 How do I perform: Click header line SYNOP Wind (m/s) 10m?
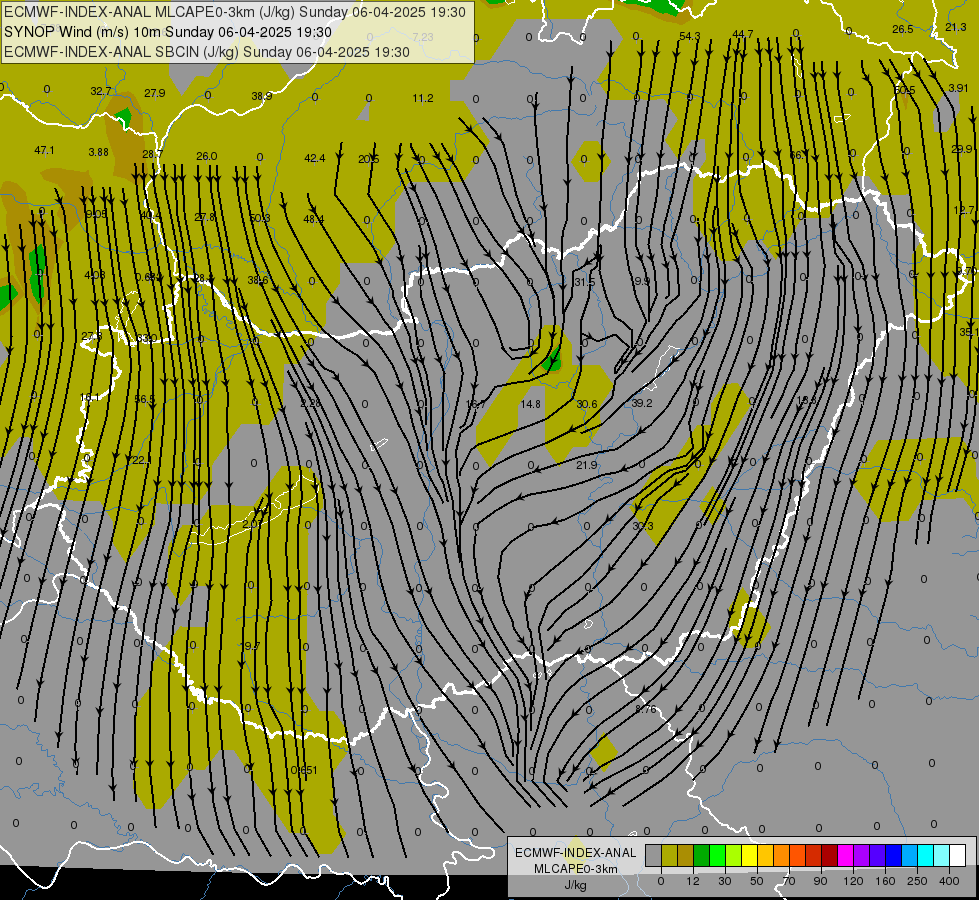click(168, 32)
